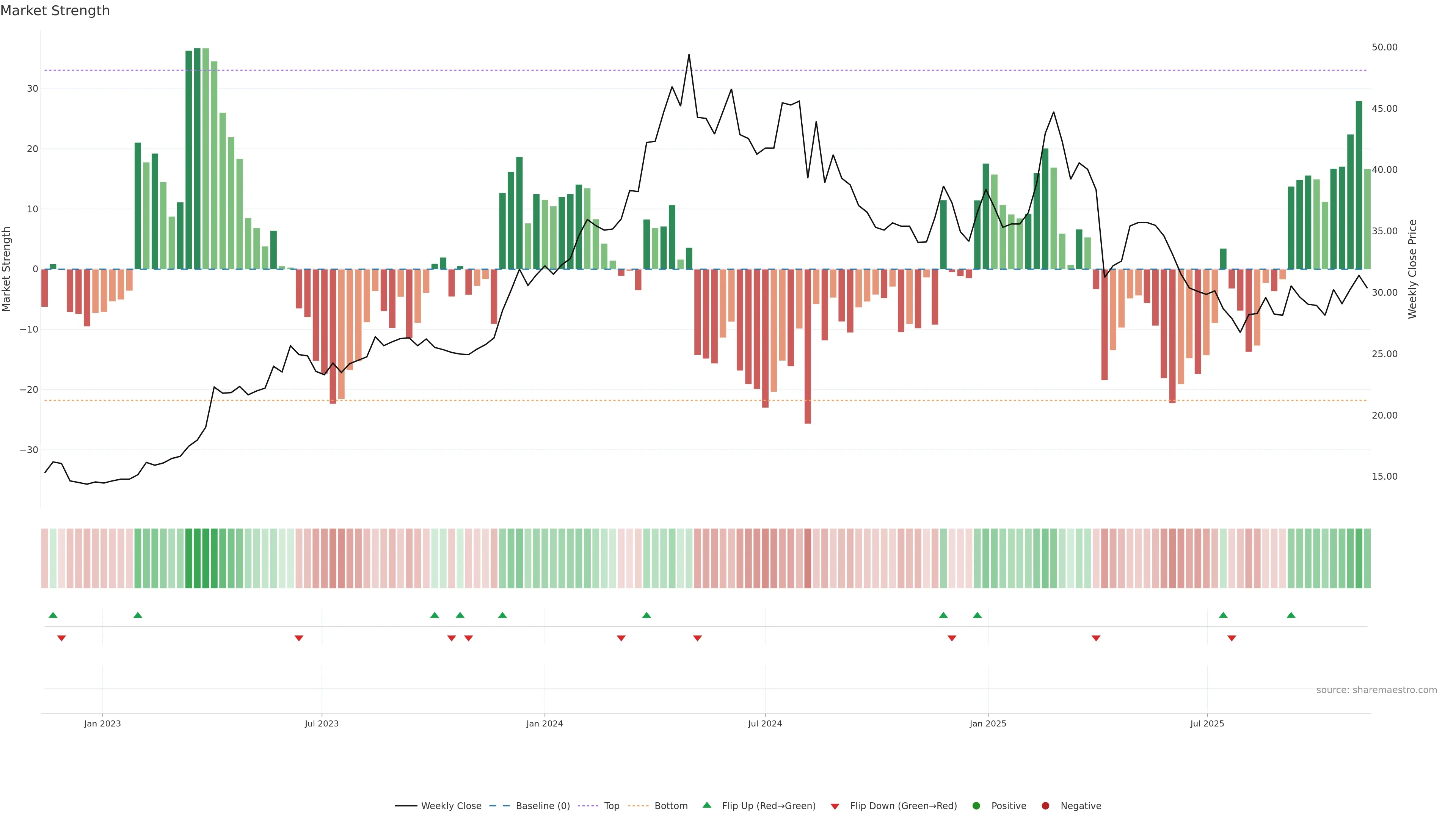This screenshot has height=819, width=1456.
Task: Click the weekly close price peak point
Action: coord(689,55)
